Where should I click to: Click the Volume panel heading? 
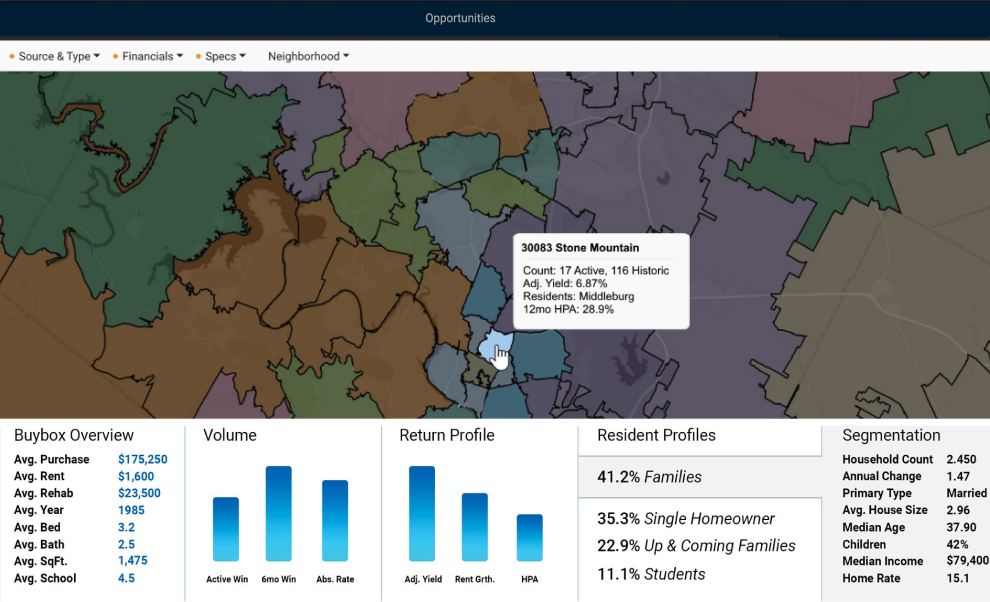(230, 435)
